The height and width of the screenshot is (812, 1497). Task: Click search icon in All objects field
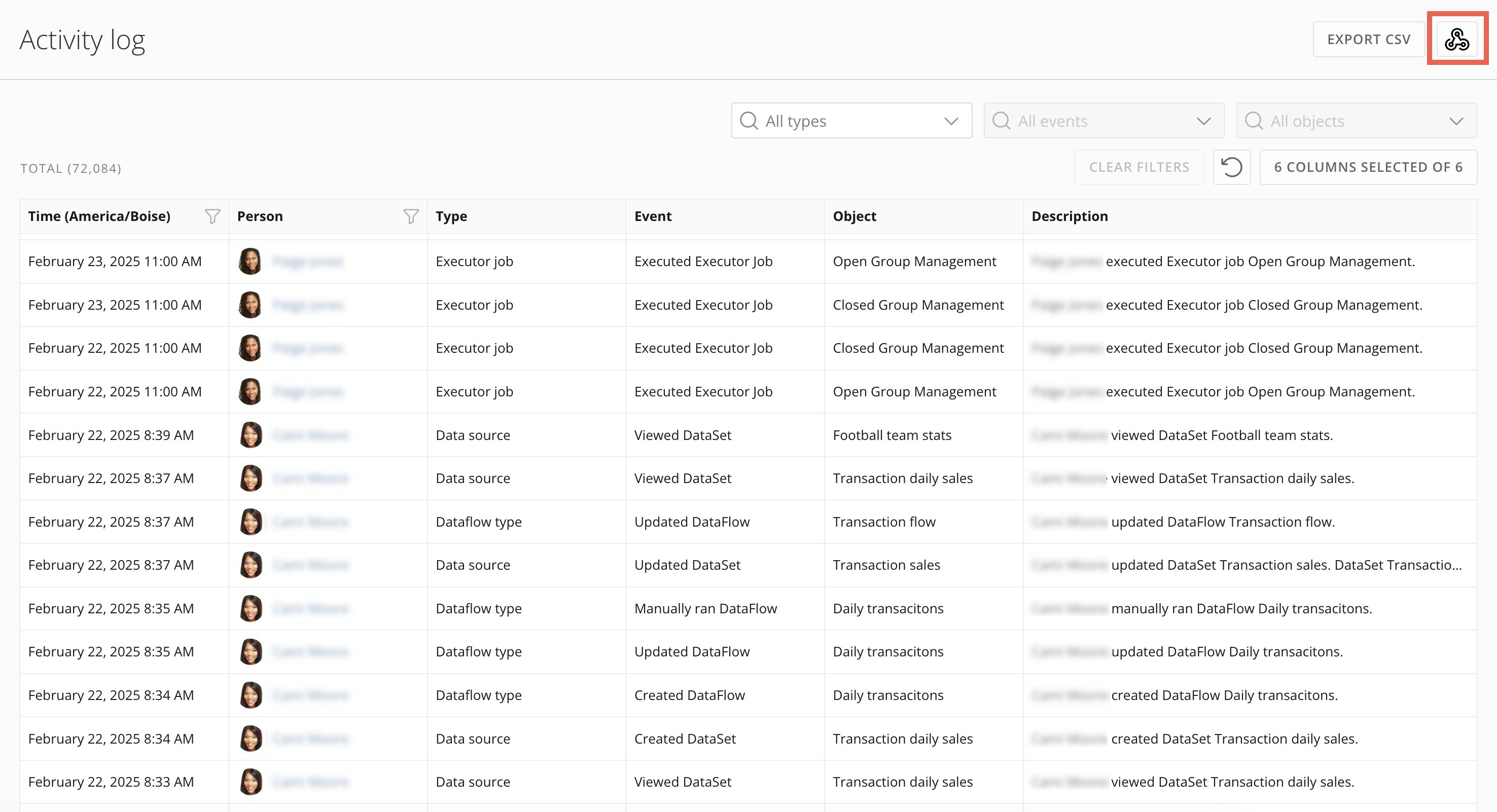1254,121
